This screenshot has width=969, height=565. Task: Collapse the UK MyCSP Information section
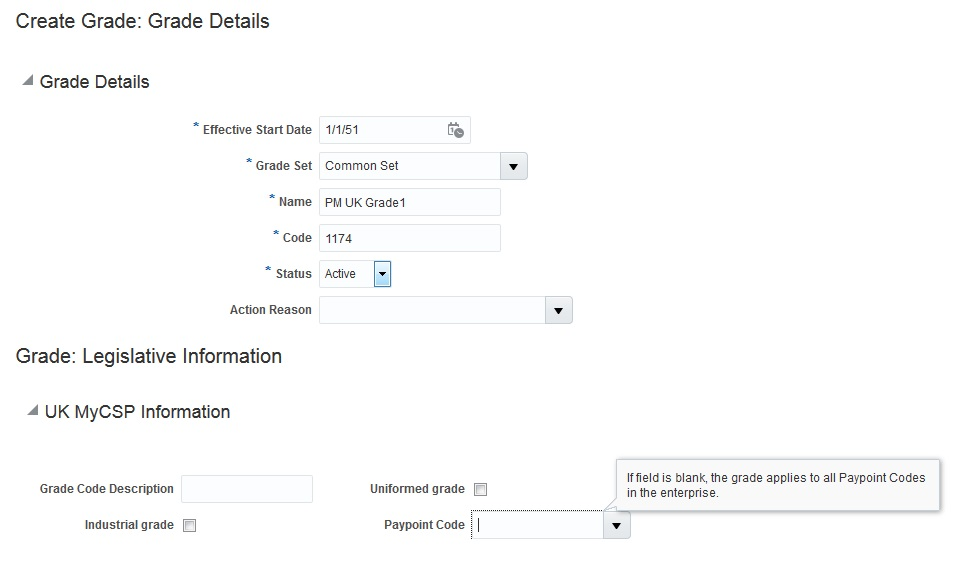[32, 411]
